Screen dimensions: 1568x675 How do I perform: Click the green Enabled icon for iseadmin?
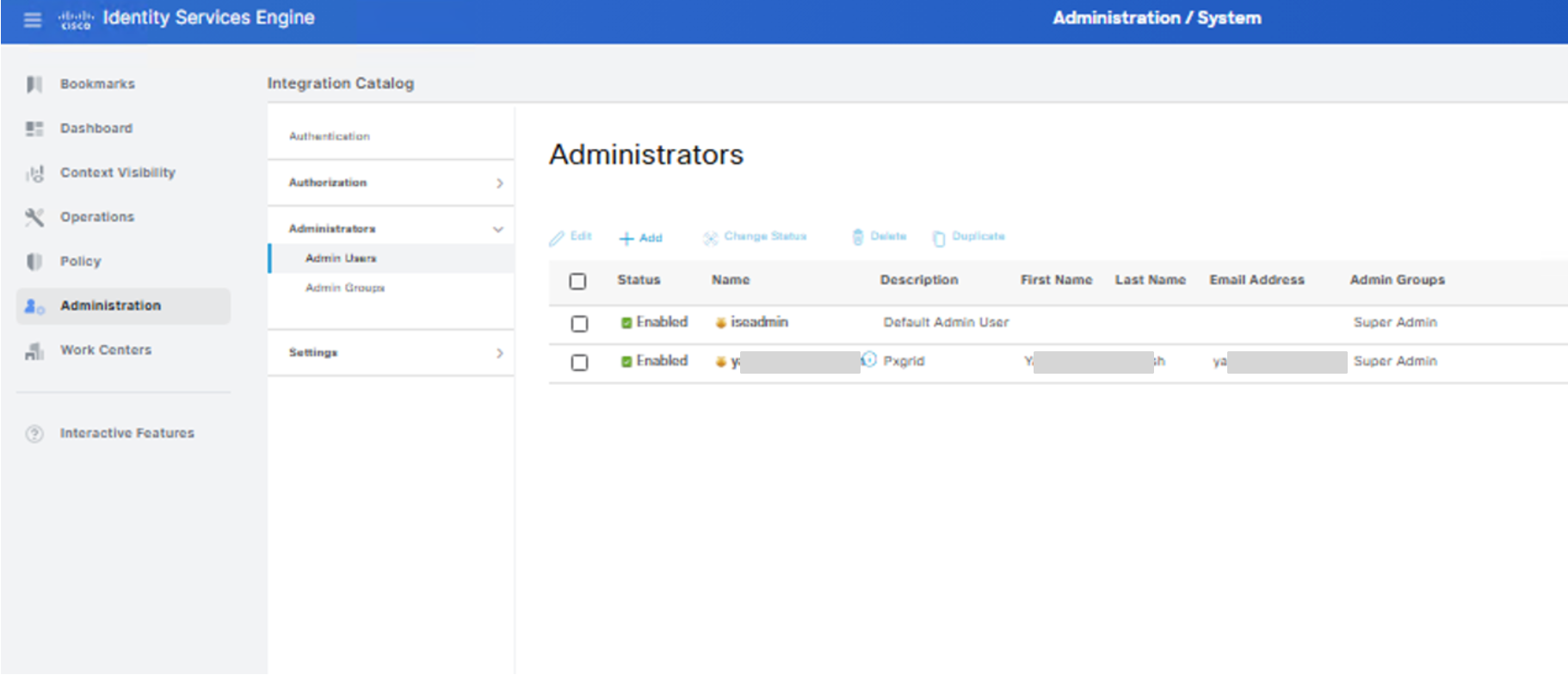(627, 323)
